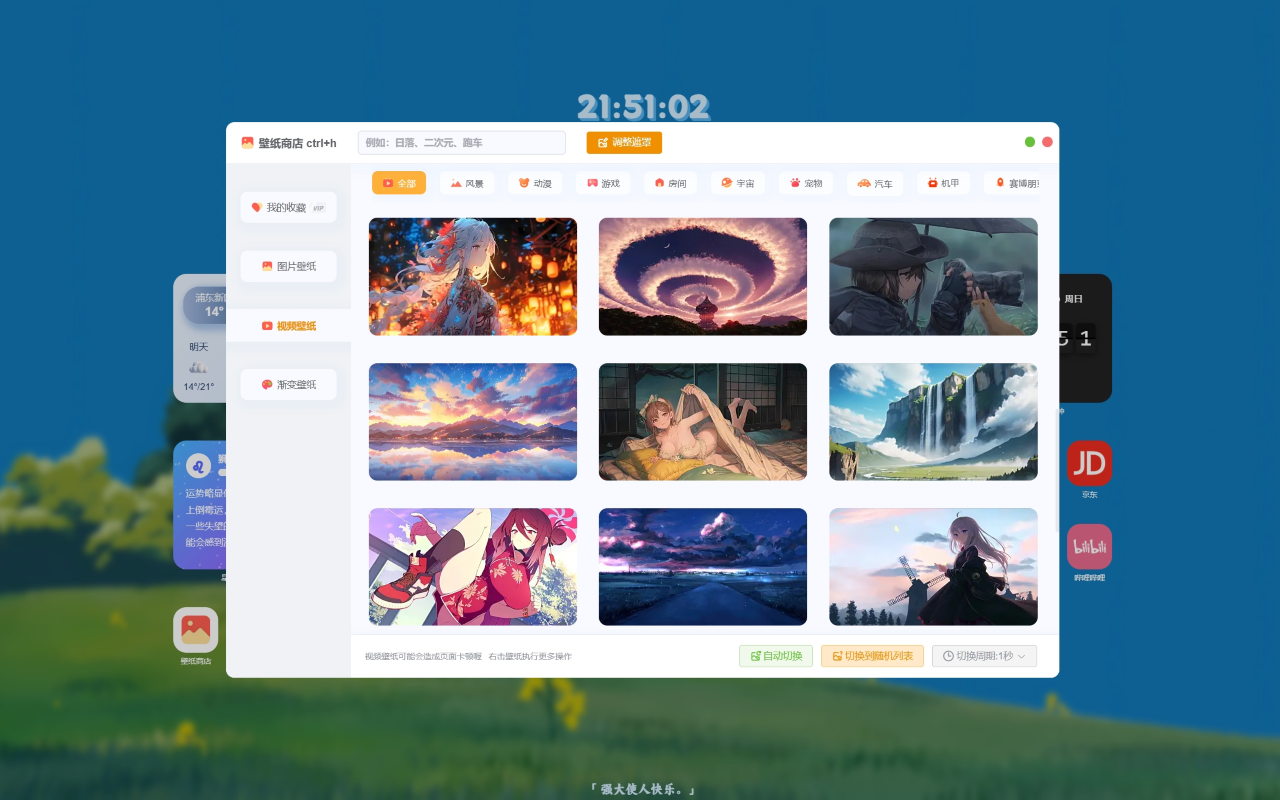1280x800 pixels.
Task: Click the 调整遮罩 button
Action: pyautogui.click(x=623, y=142)
